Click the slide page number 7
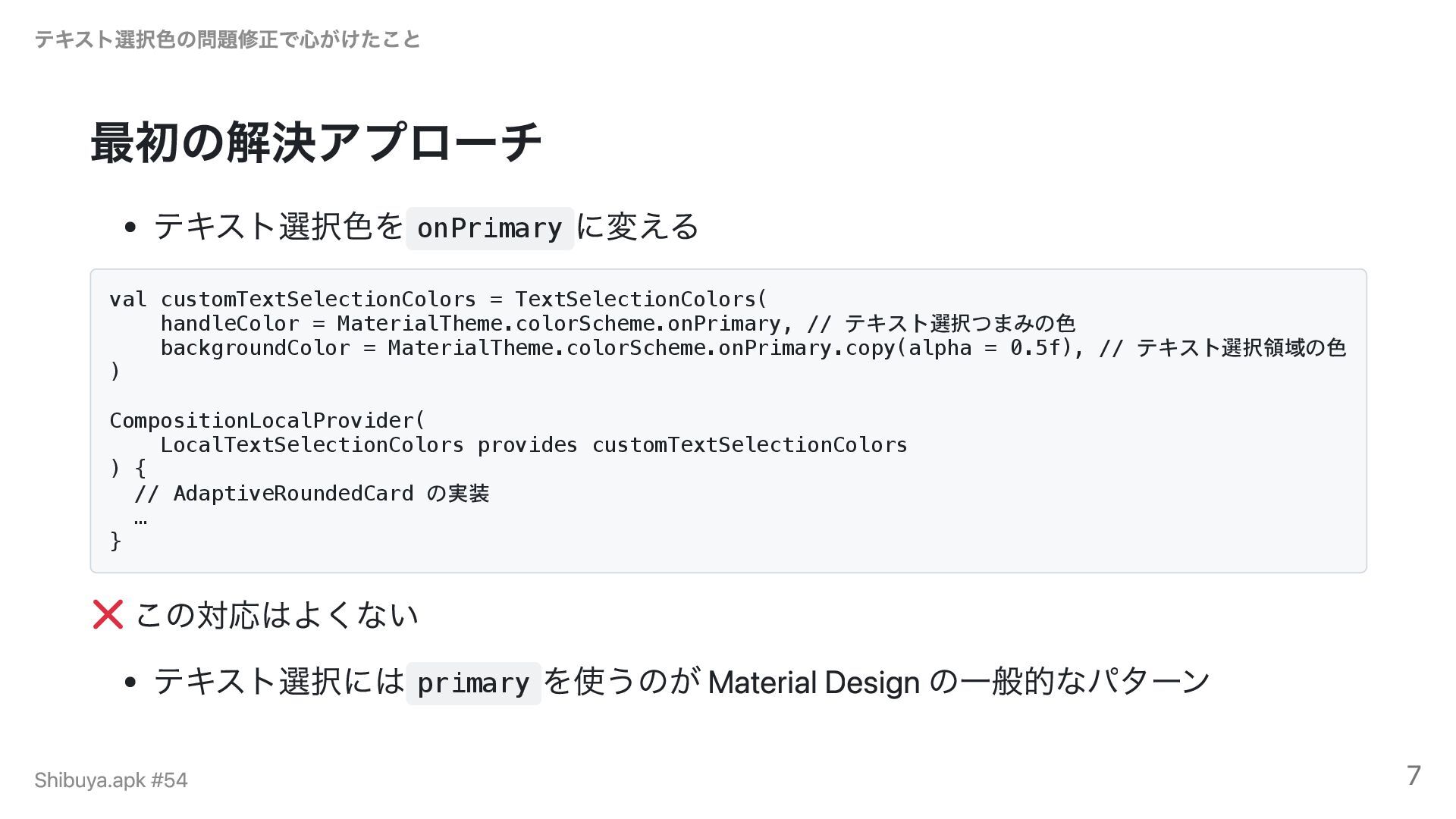 pos(1413,775)
